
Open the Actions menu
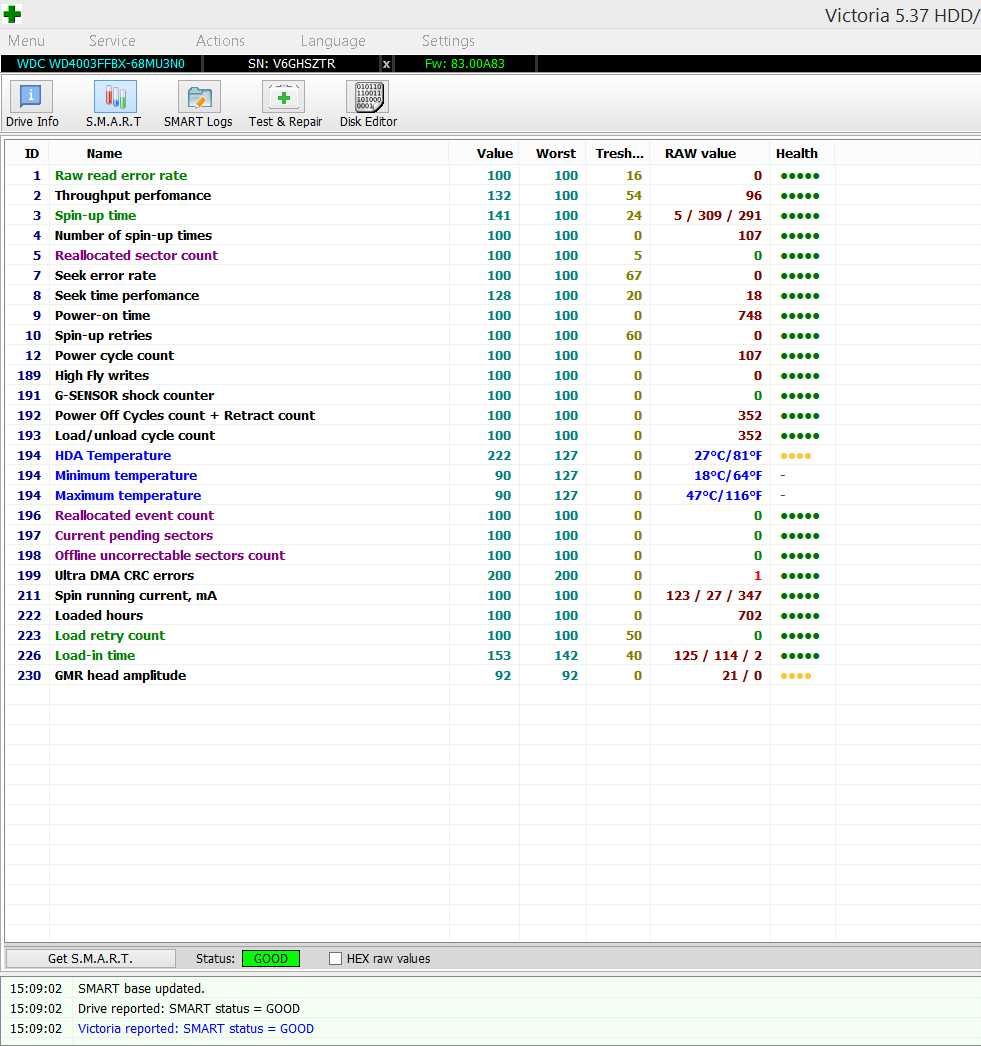(x=220, y=41)
